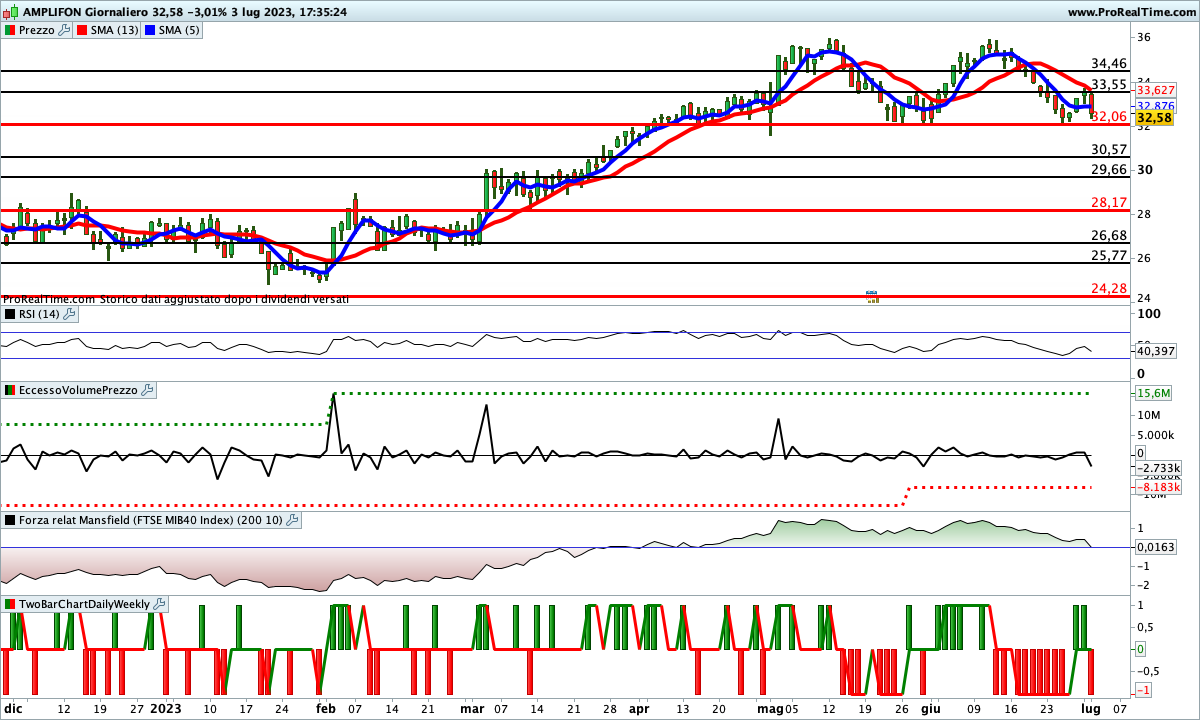Open the www.ProRealTime.com link
The width and height of the screenshot is (1200, 720).
(x=1131, y=12)
